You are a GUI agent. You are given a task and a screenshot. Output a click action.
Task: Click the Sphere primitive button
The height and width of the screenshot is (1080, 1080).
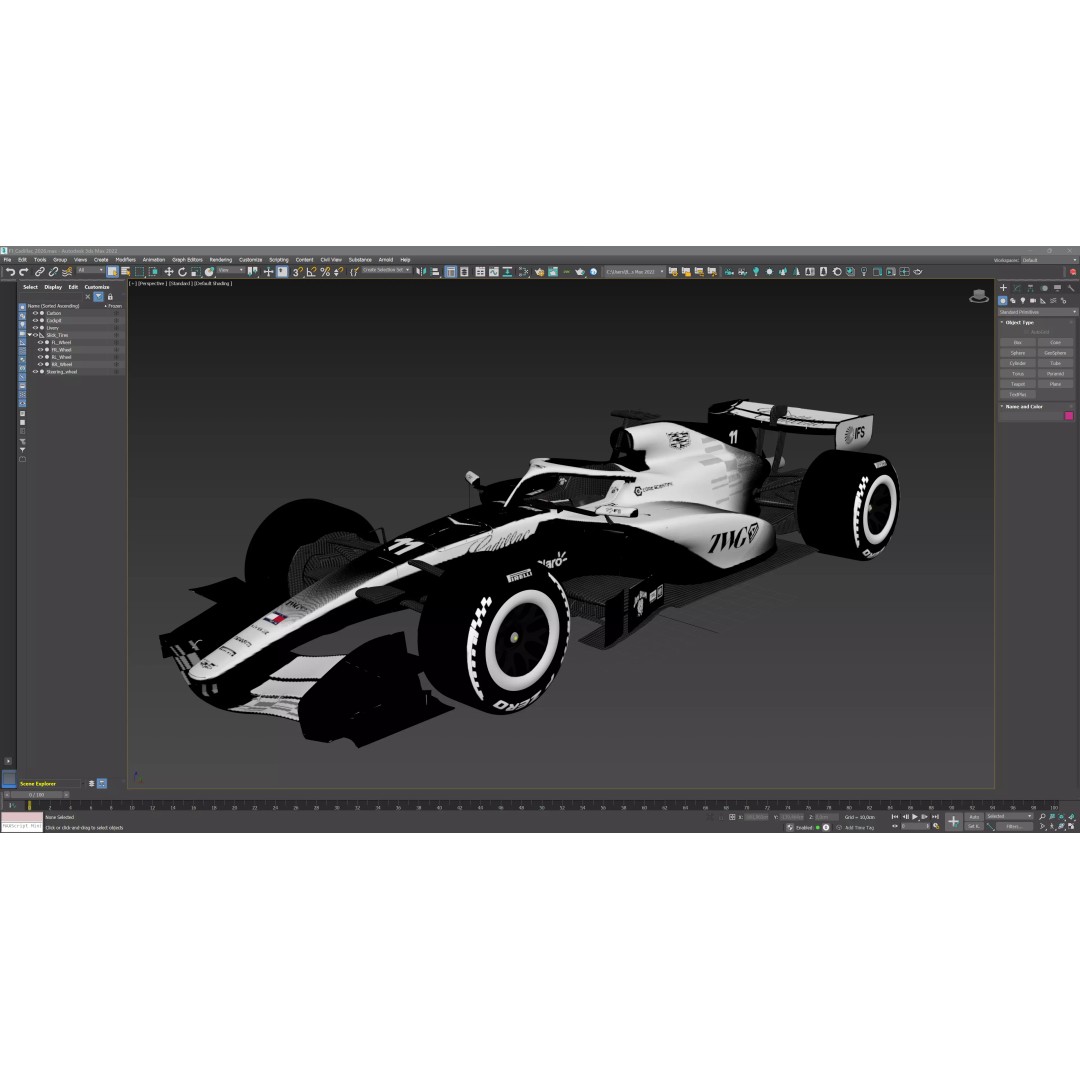click(x=1017, y=353)
